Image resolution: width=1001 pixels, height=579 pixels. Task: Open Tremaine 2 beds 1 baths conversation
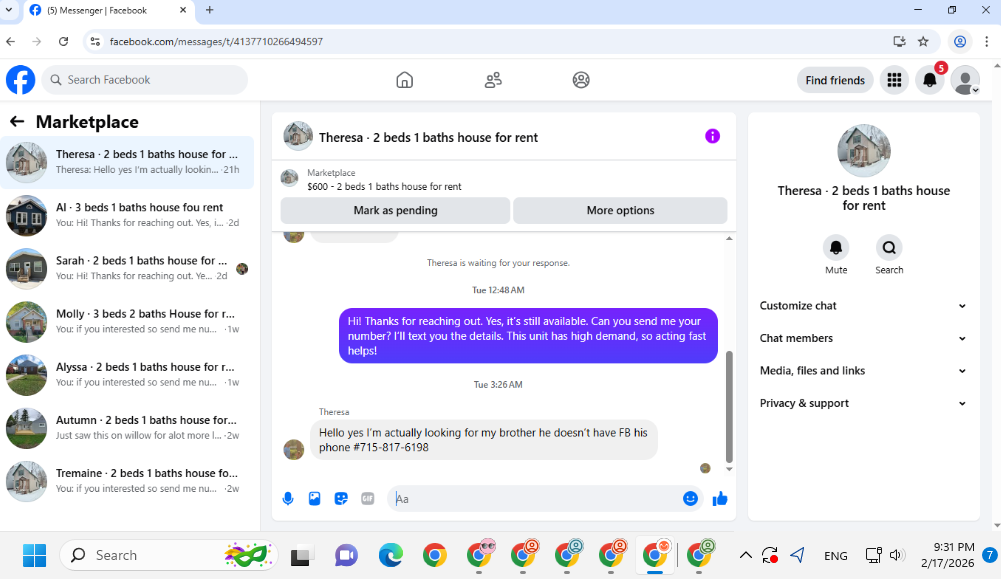[128, 481]
